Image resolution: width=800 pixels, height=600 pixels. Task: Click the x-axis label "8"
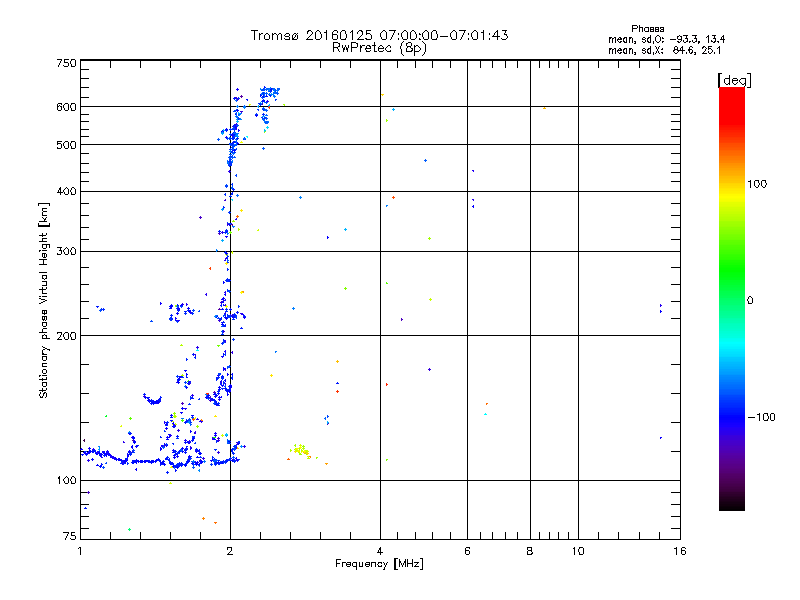coord(530,551)
